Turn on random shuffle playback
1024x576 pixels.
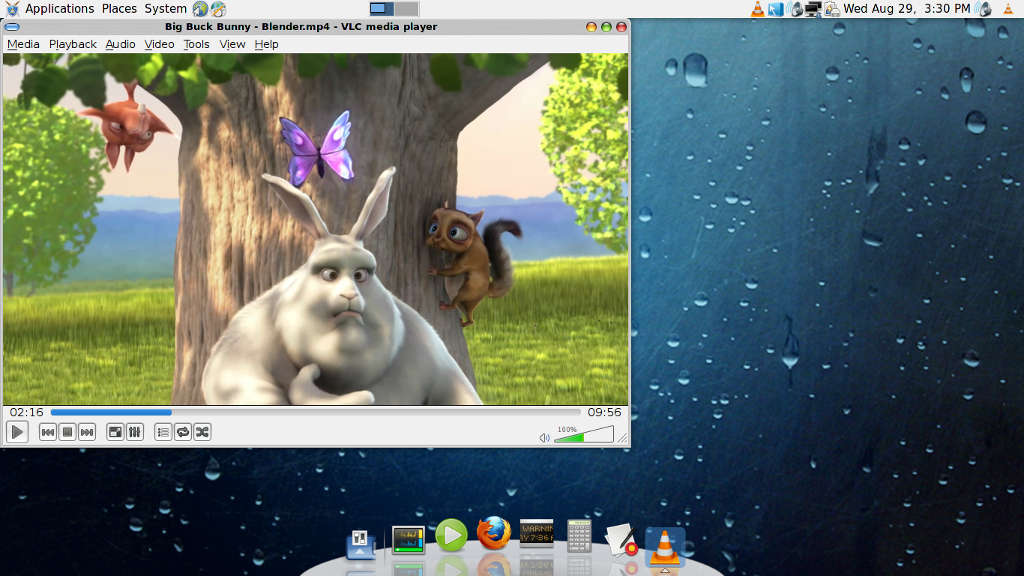[202, 431]
